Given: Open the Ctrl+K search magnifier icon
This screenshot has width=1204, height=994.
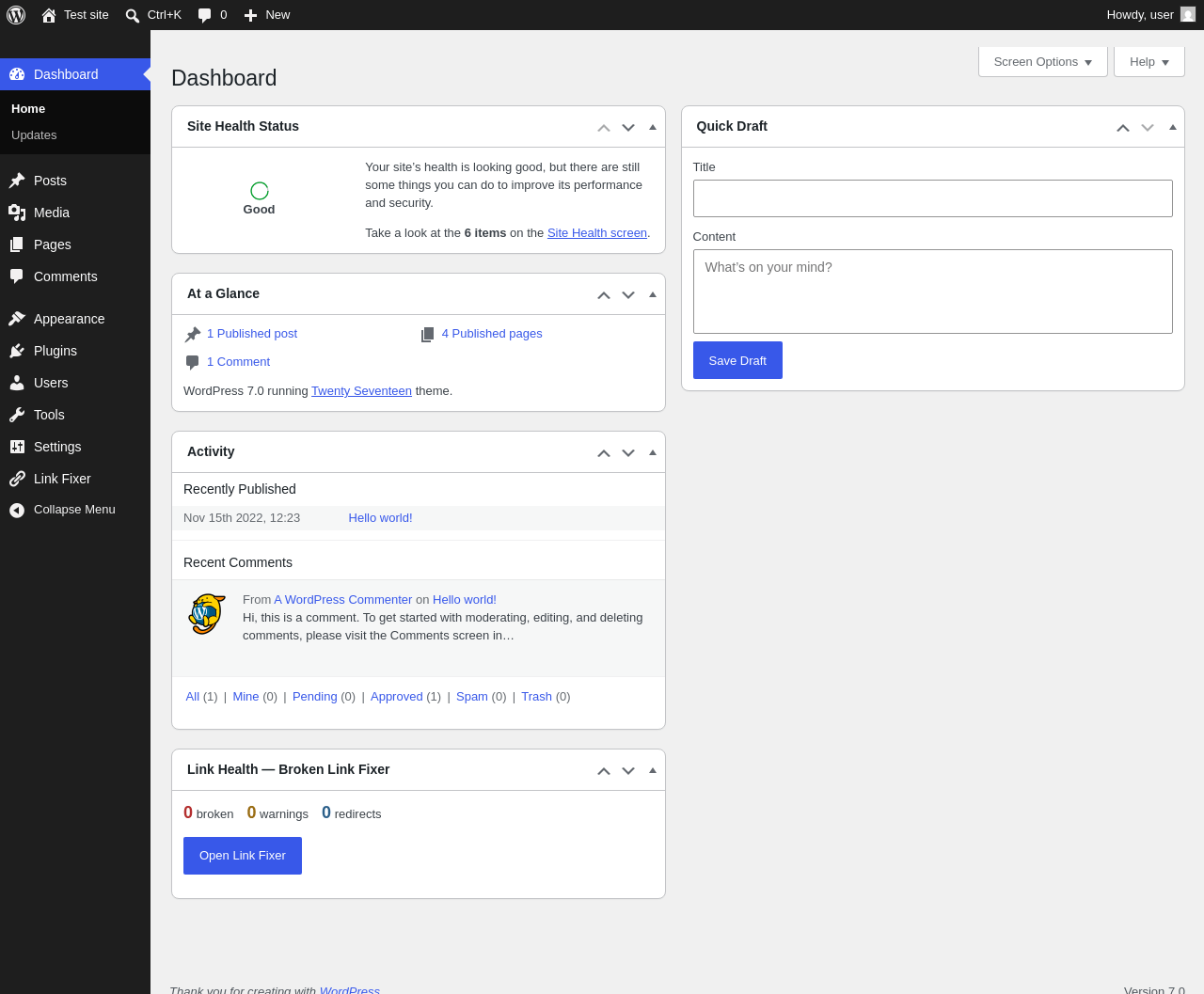Looking at the screenshot, I should tap(133, 16).
